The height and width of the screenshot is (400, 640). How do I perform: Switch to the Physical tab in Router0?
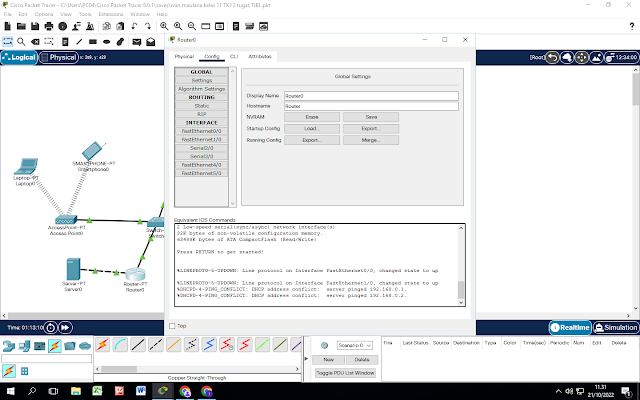point(184,56)
